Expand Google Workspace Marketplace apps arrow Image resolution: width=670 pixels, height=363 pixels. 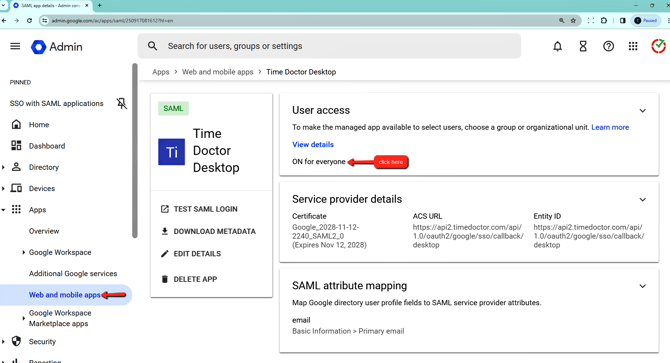coord(24,318)
